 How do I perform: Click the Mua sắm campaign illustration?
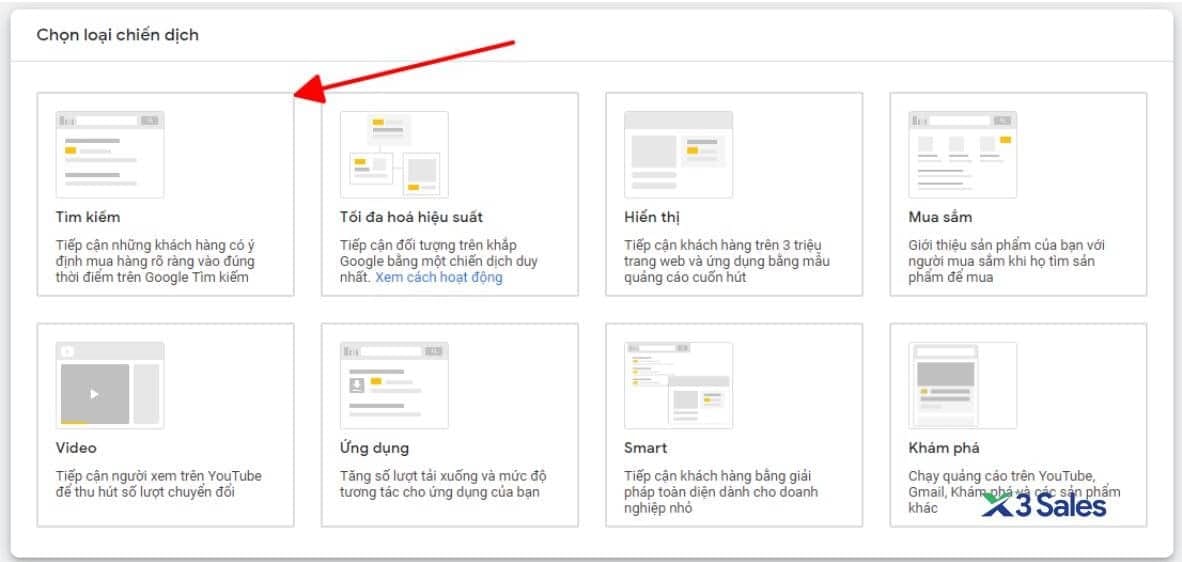[963, 154]
